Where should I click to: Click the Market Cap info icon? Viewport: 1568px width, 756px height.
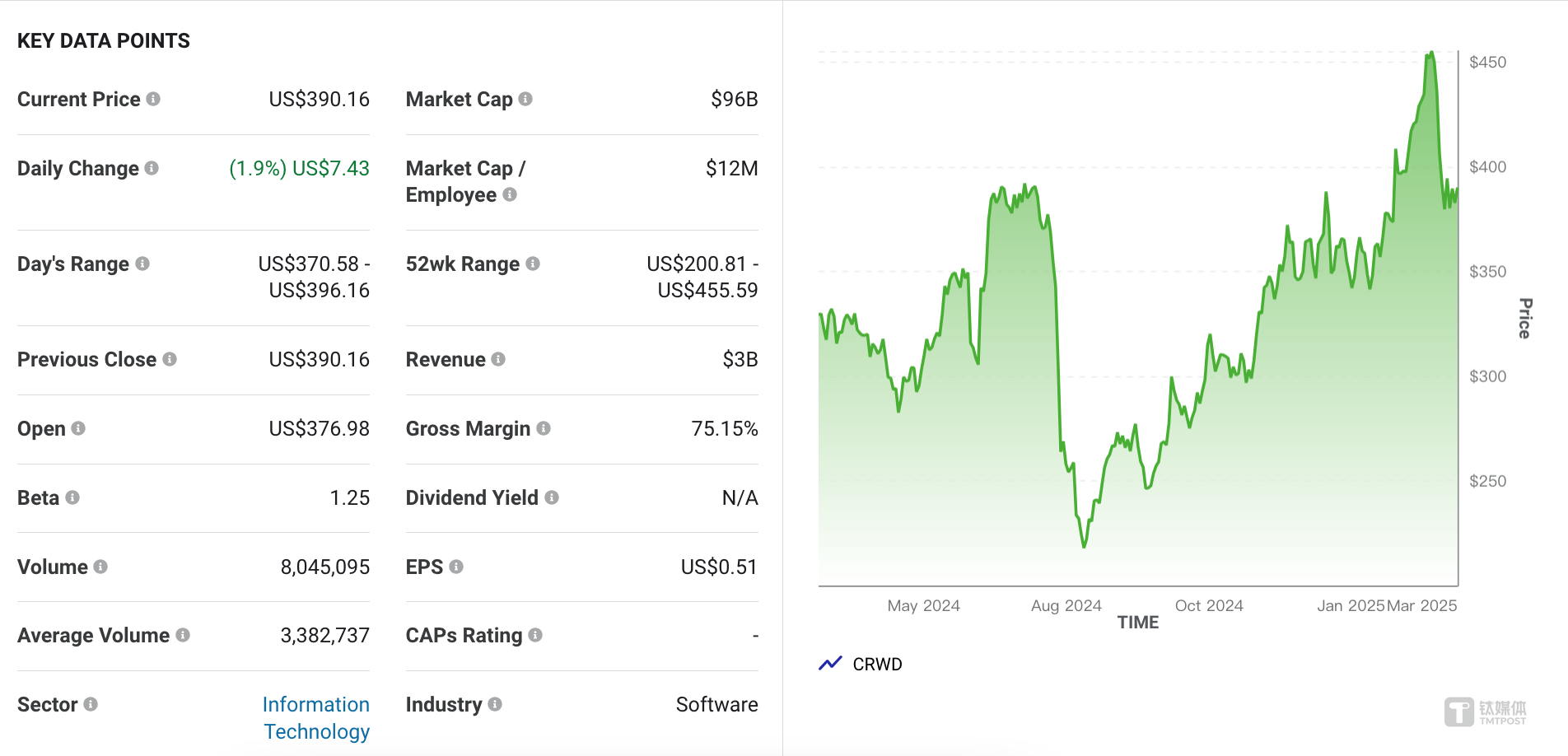525,99
